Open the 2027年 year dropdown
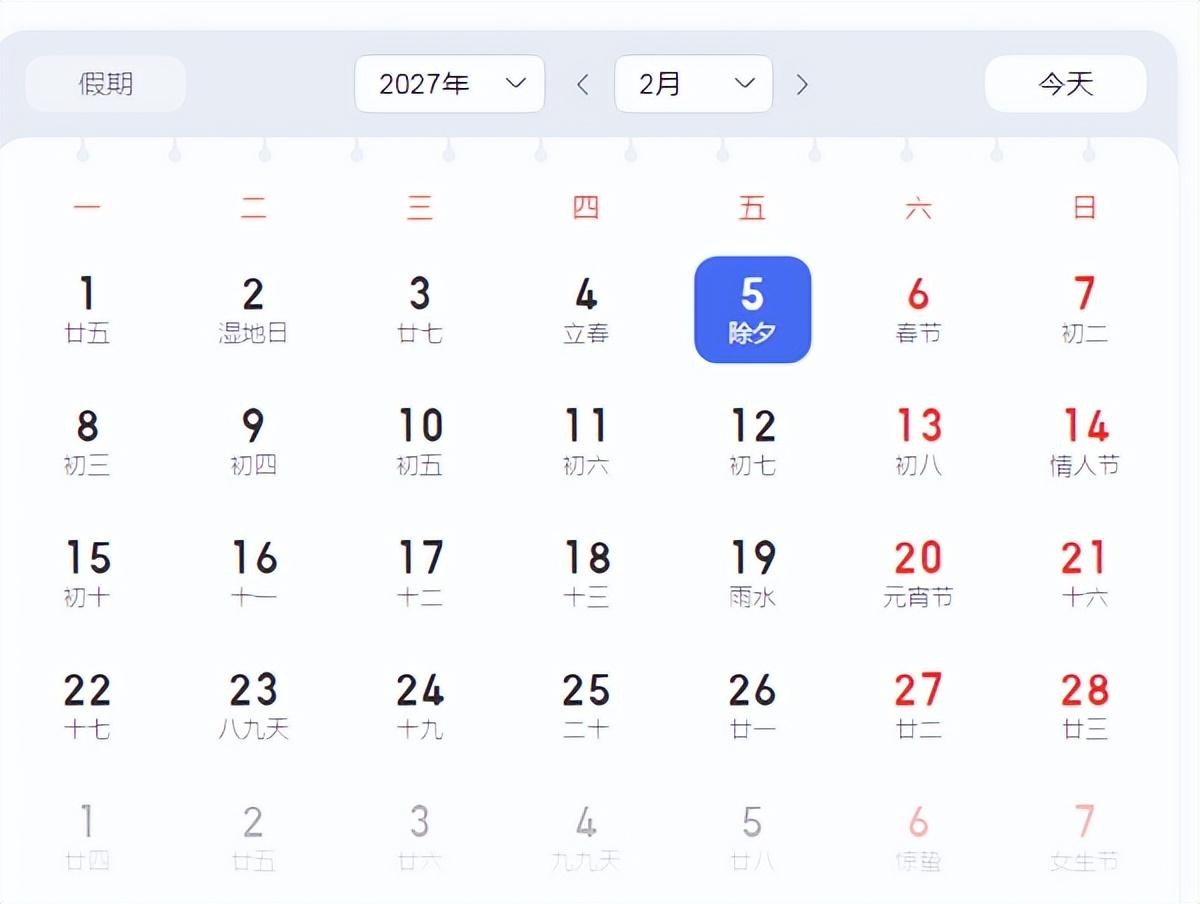 coord(450,84)
